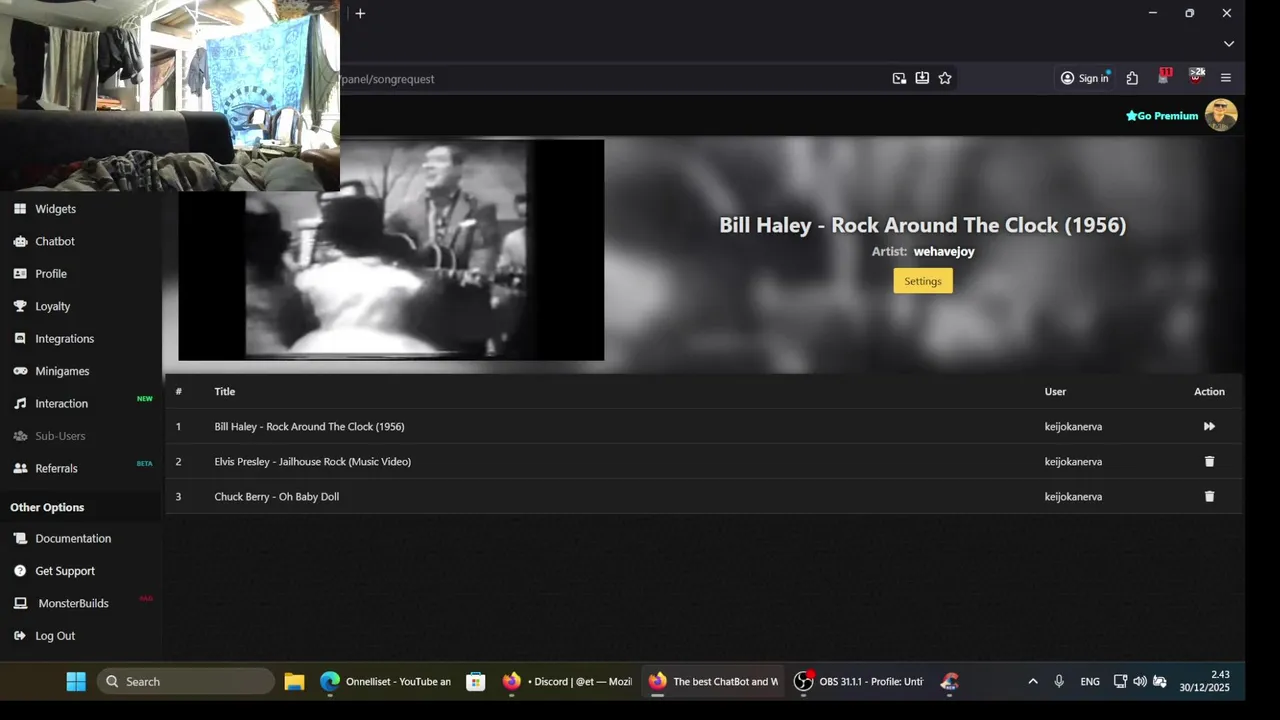1280x720 pixels.
Task: Switch to the Edge Onnelliset YouTube window
Action: (385, 681)
